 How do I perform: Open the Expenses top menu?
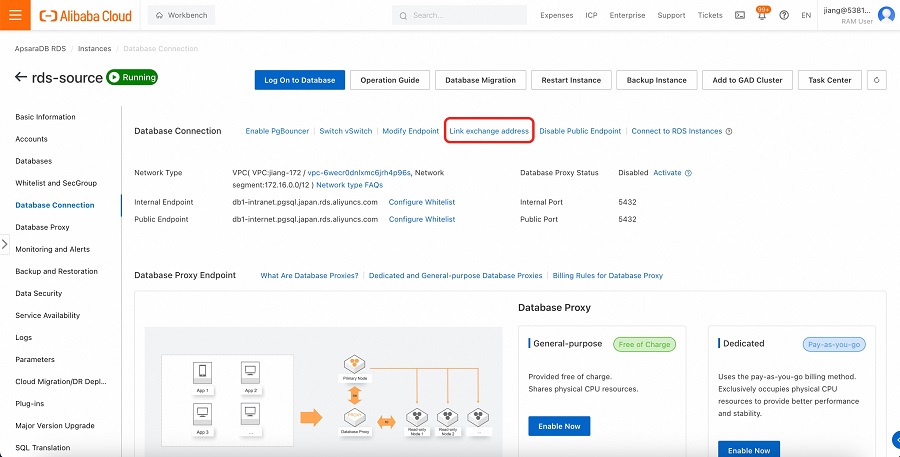pyautogui.click(x=557, y=16)
